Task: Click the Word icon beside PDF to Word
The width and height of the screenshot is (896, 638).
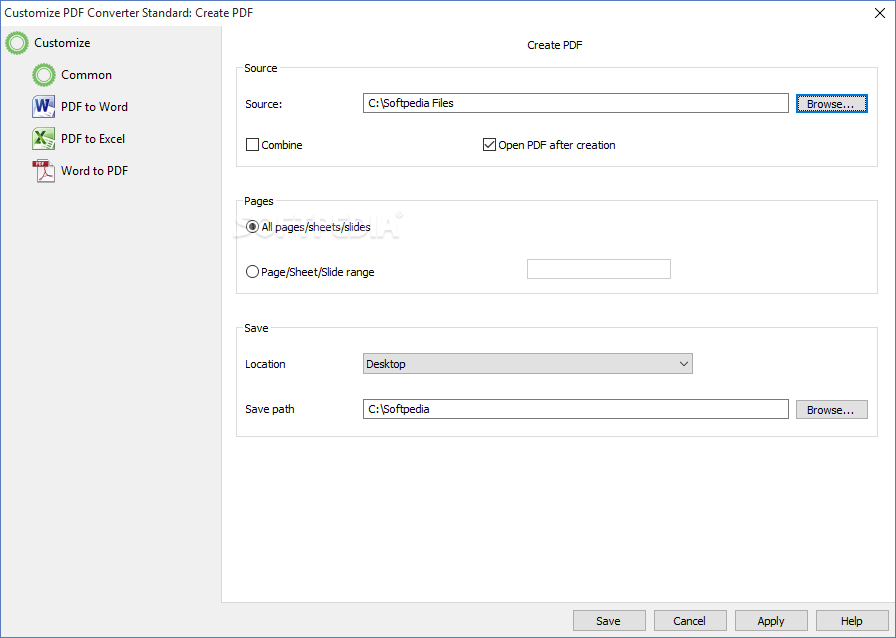Action: [43, 107]
